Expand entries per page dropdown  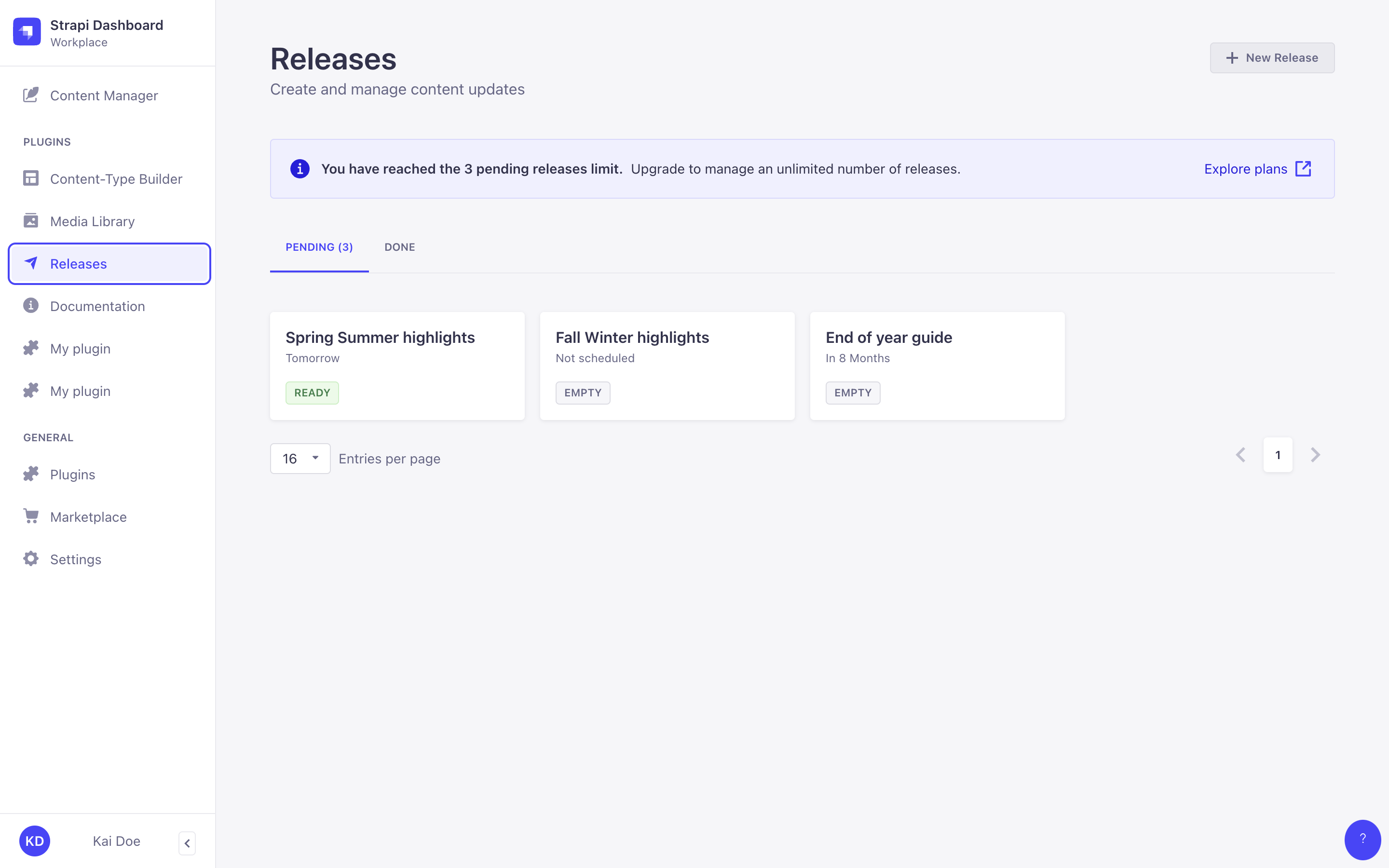coord(299,458)
